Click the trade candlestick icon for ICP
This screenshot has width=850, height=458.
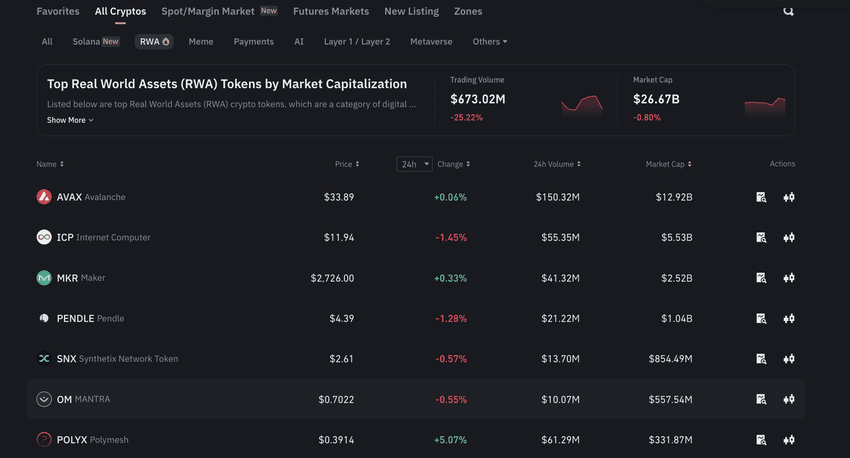[789, 238]
